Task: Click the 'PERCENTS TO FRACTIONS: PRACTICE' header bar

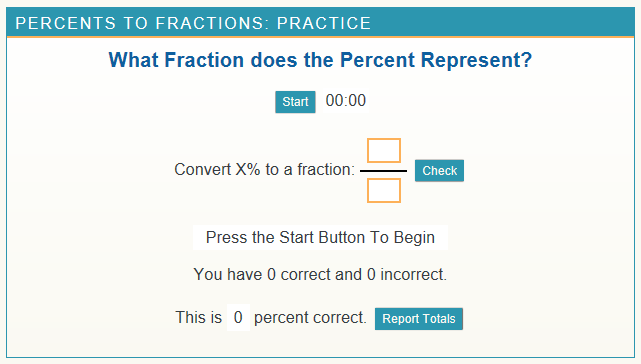Action: click(x=320, y=22)
